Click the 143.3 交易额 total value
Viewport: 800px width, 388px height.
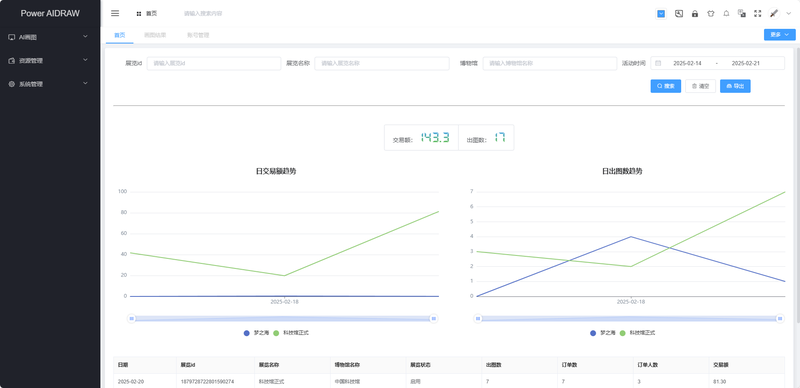point(435,137)
